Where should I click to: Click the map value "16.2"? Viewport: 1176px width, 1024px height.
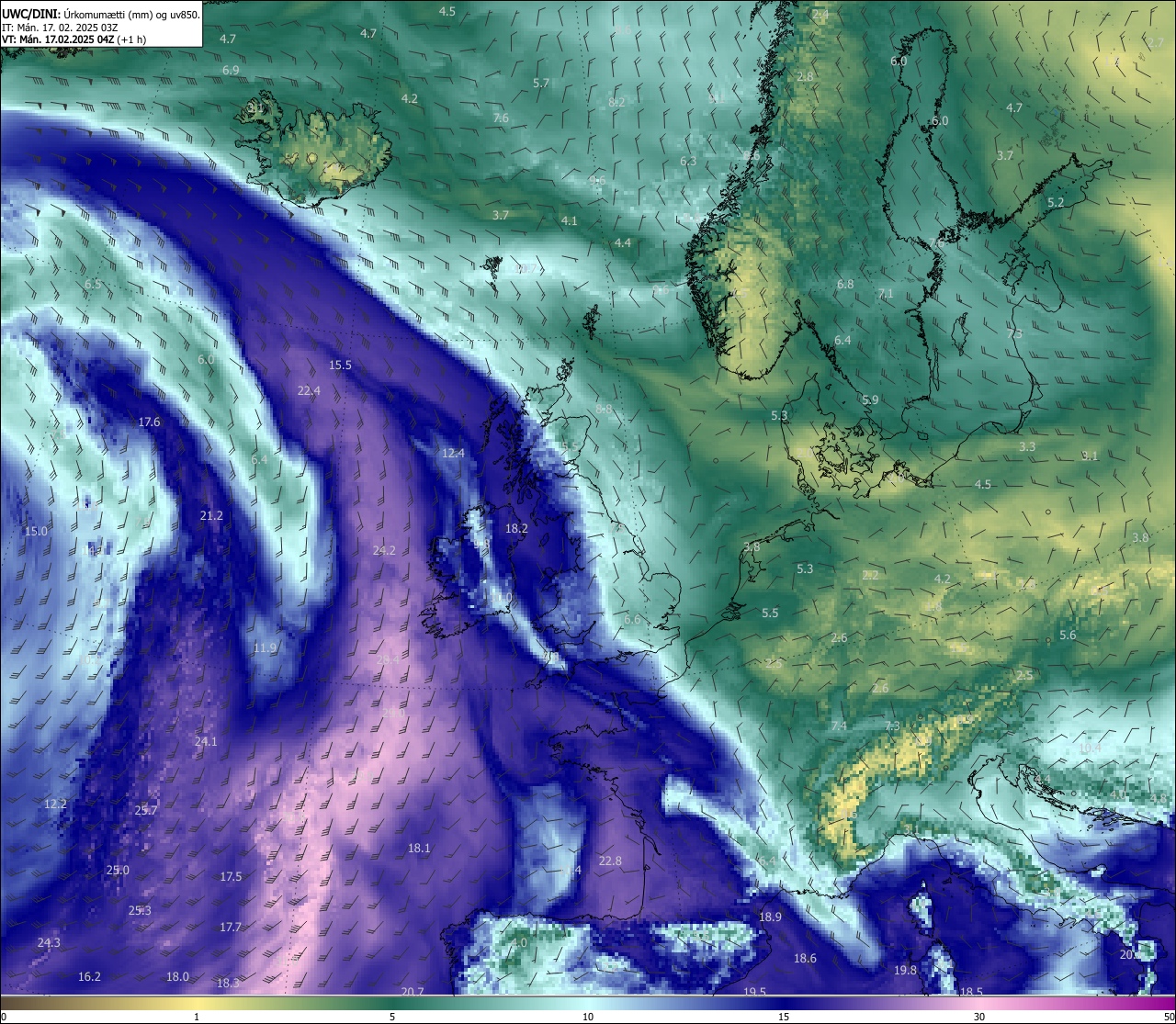89,976
